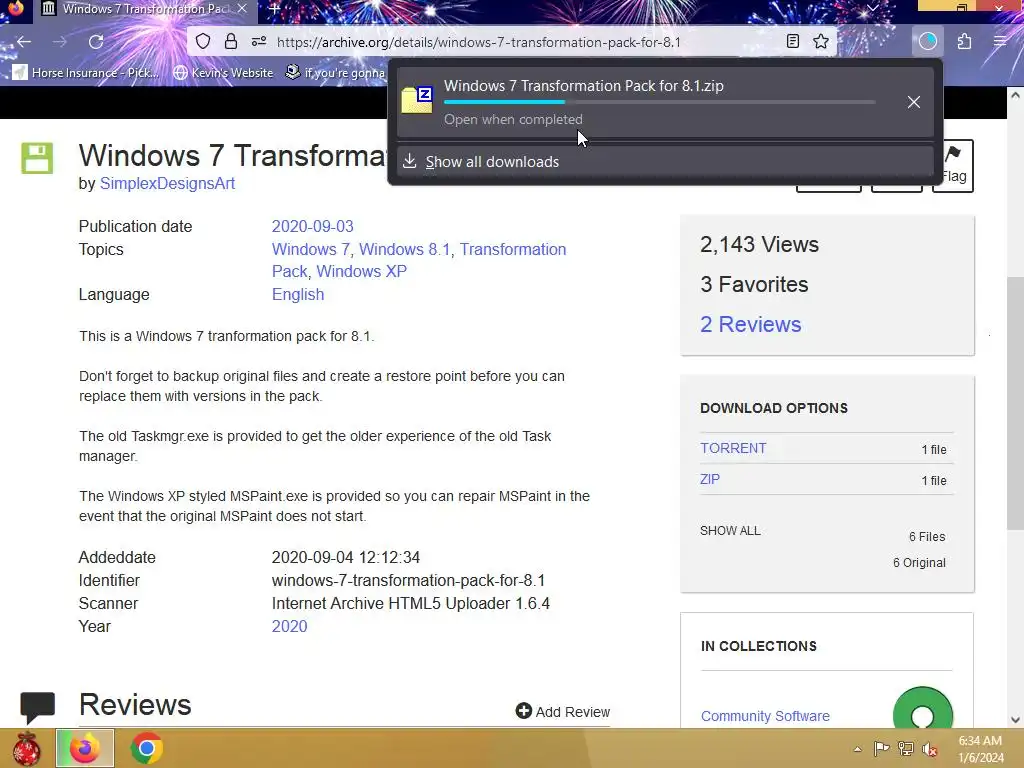Open the Windows XP topic link
This screenshot has height=768, width=1024.
tap(361, 271)
